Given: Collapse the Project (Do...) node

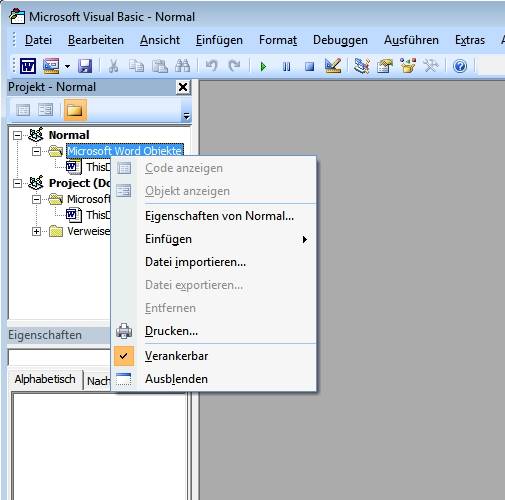Looking at the screenshot, I should click(17, 183).
